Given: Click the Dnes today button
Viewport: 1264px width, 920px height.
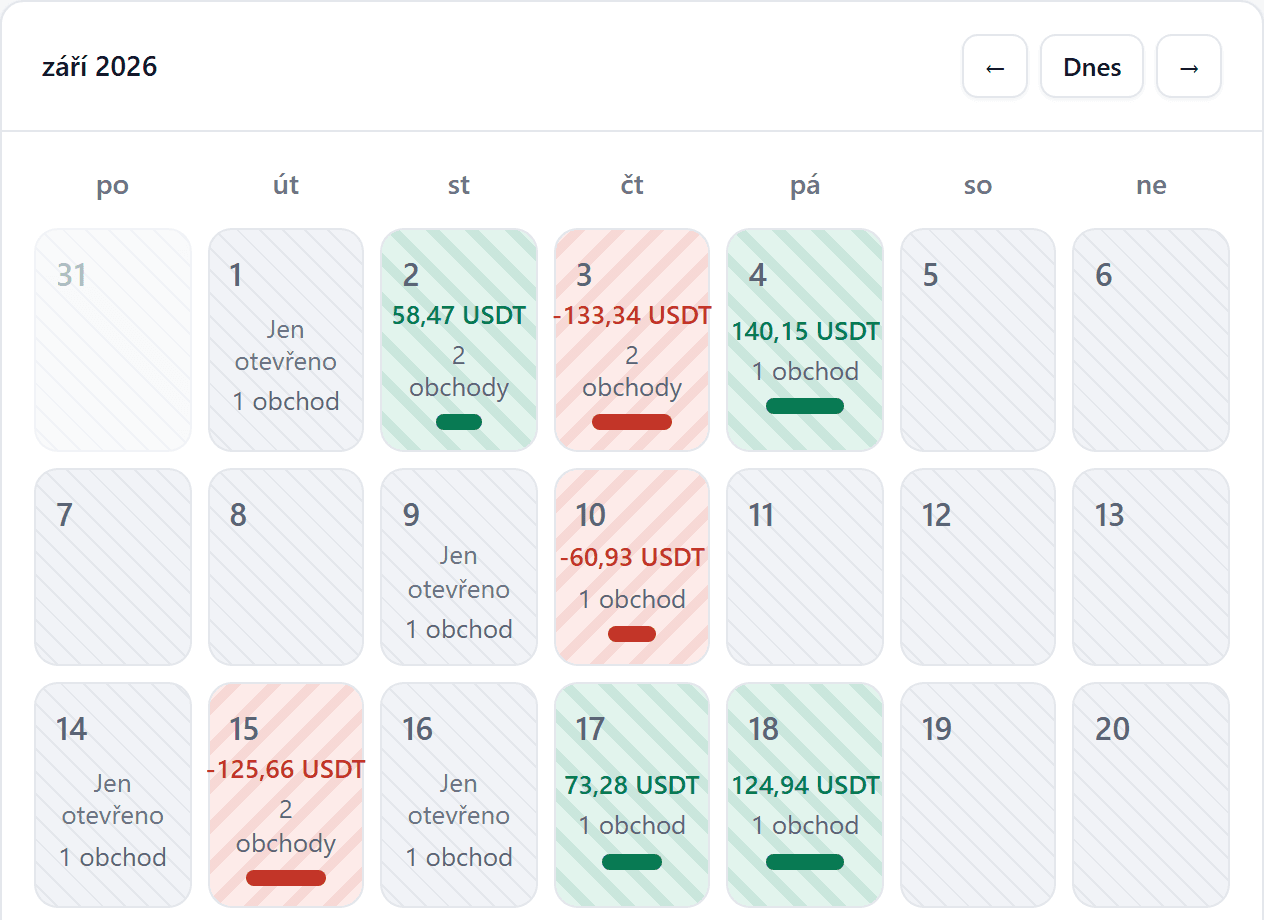Looking at the screenshot, I should (1092, 66).
